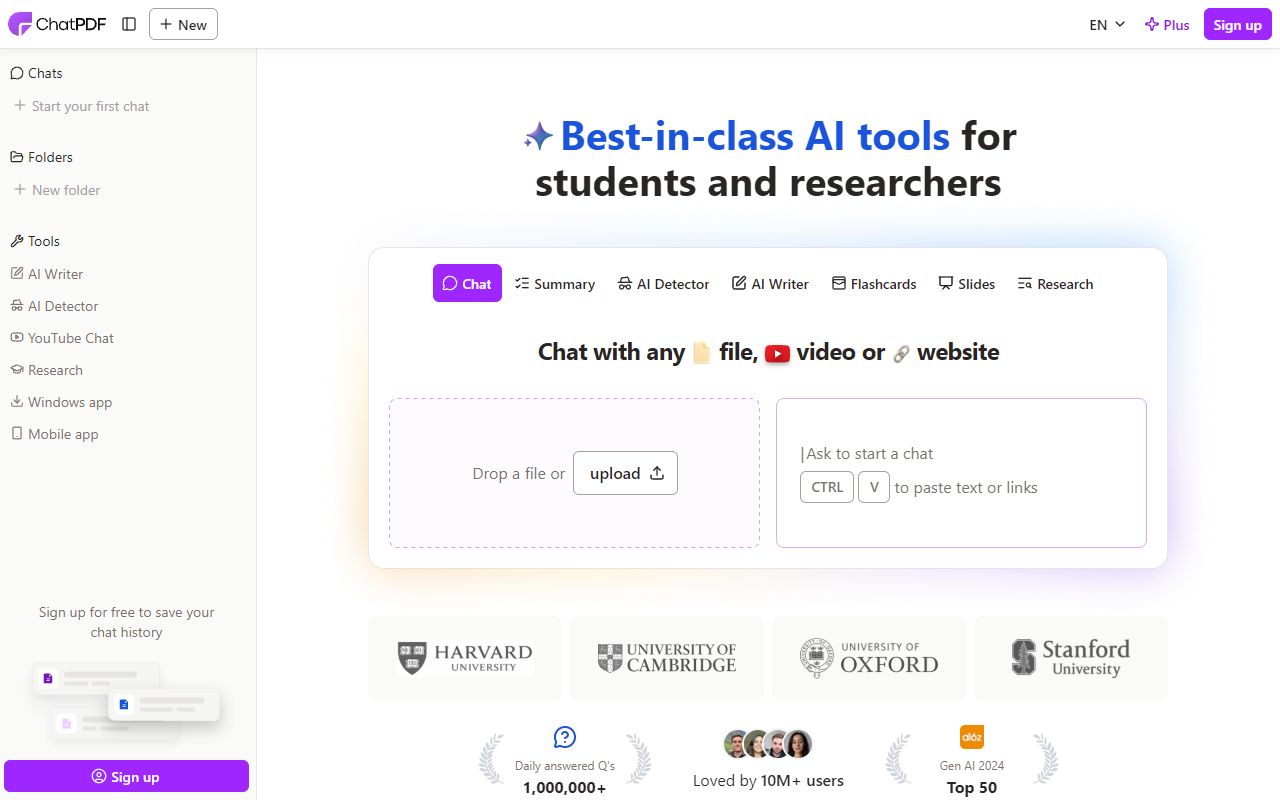Open the Research tab above upload area
Image resolution: width=1280 pixels, height=800 pixels.
pos(1055,283)
